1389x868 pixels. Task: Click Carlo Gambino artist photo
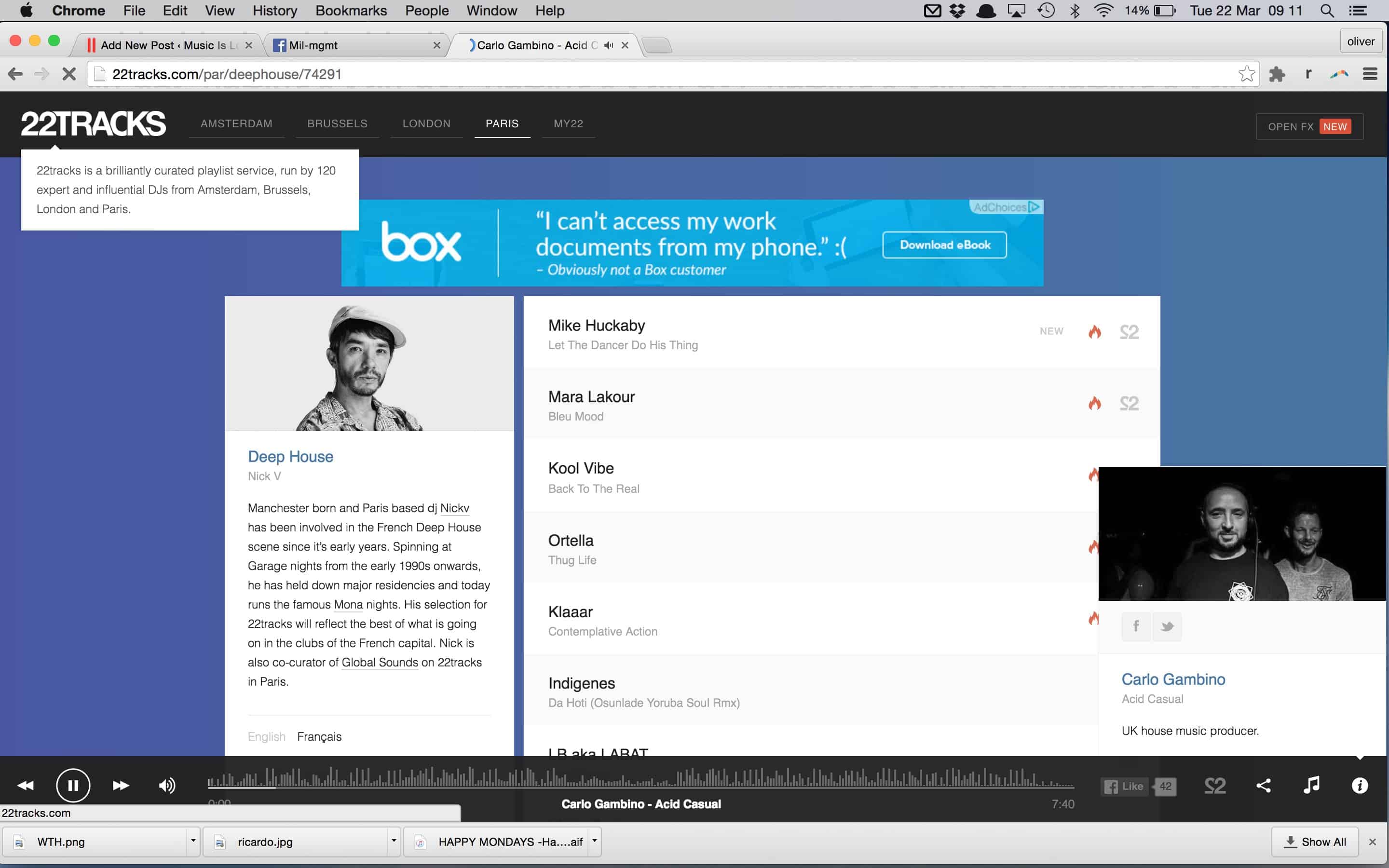pos(1242,534)
